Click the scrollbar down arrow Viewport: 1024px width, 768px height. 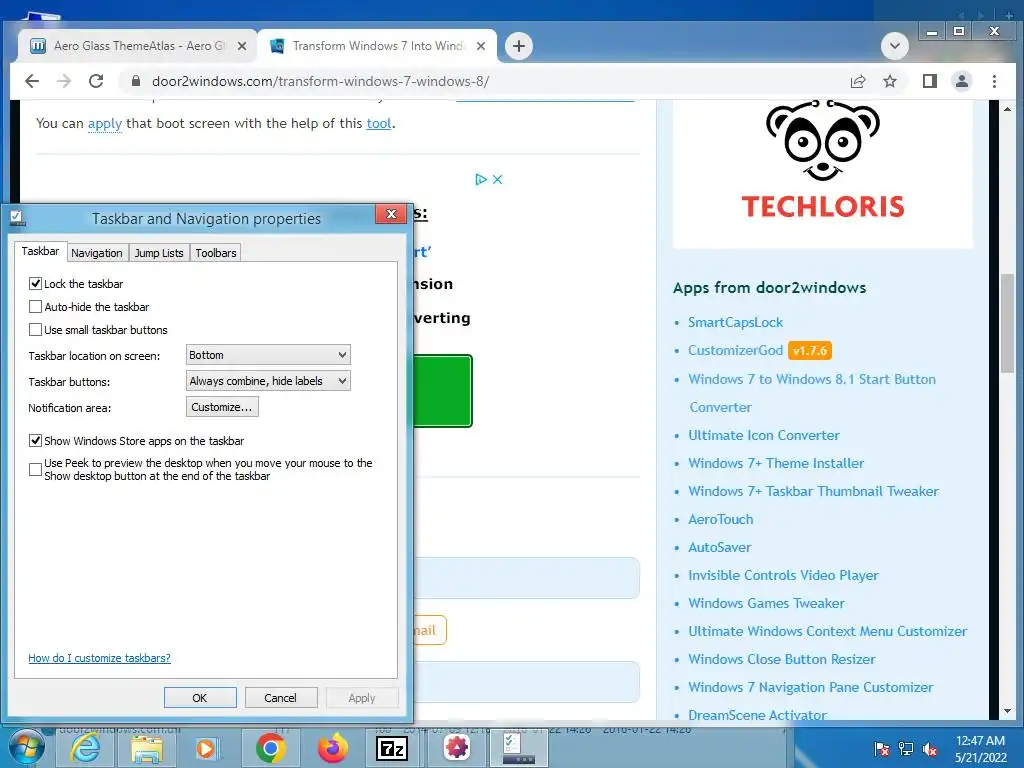1007,711
